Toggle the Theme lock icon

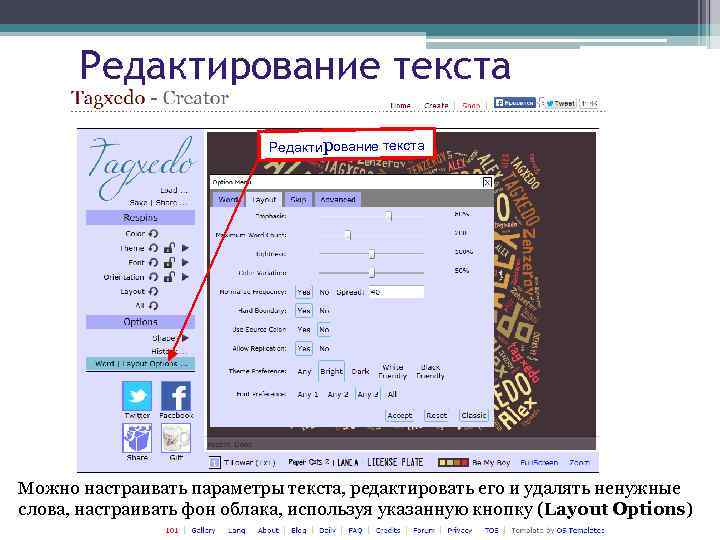(x=169, y=248)
